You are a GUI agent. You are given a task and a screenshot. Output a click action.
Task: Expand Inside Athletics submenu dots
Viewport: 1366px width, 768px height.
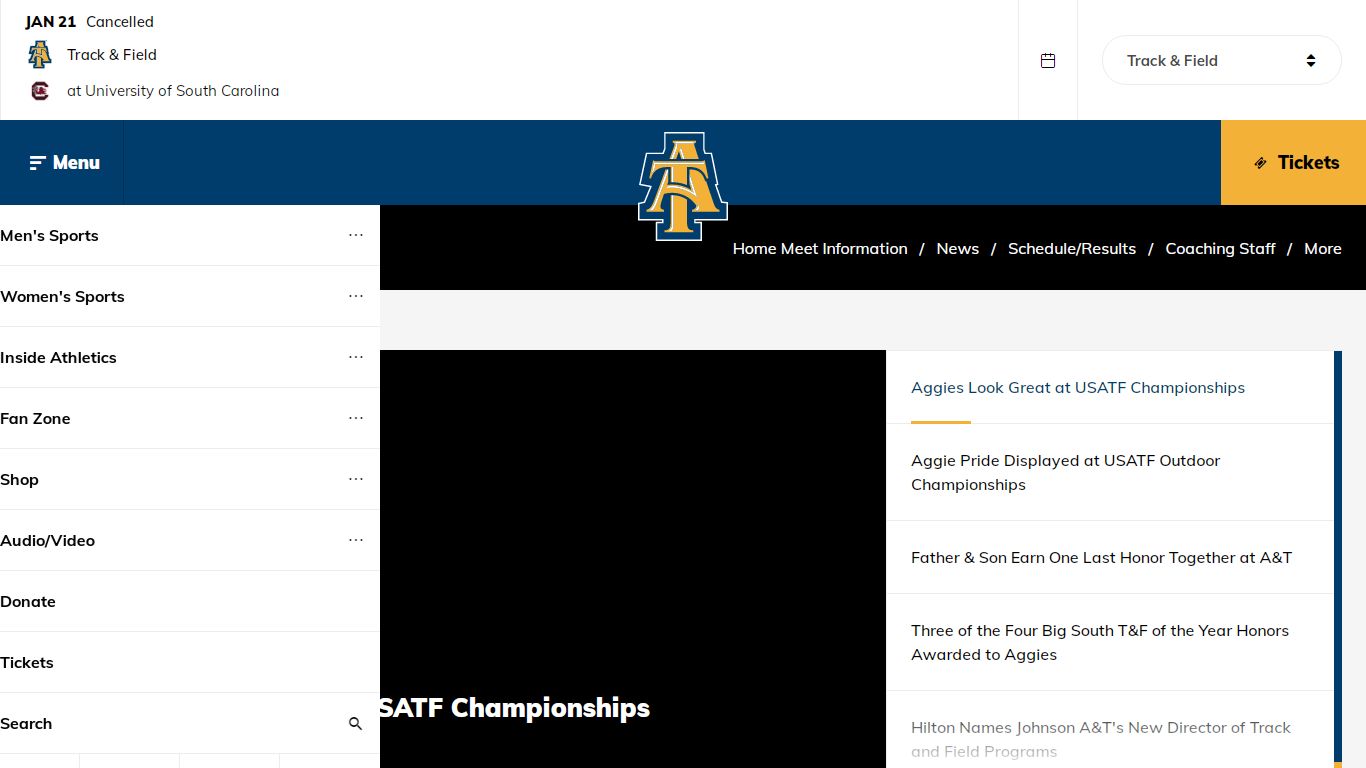[x=356, y=357]
